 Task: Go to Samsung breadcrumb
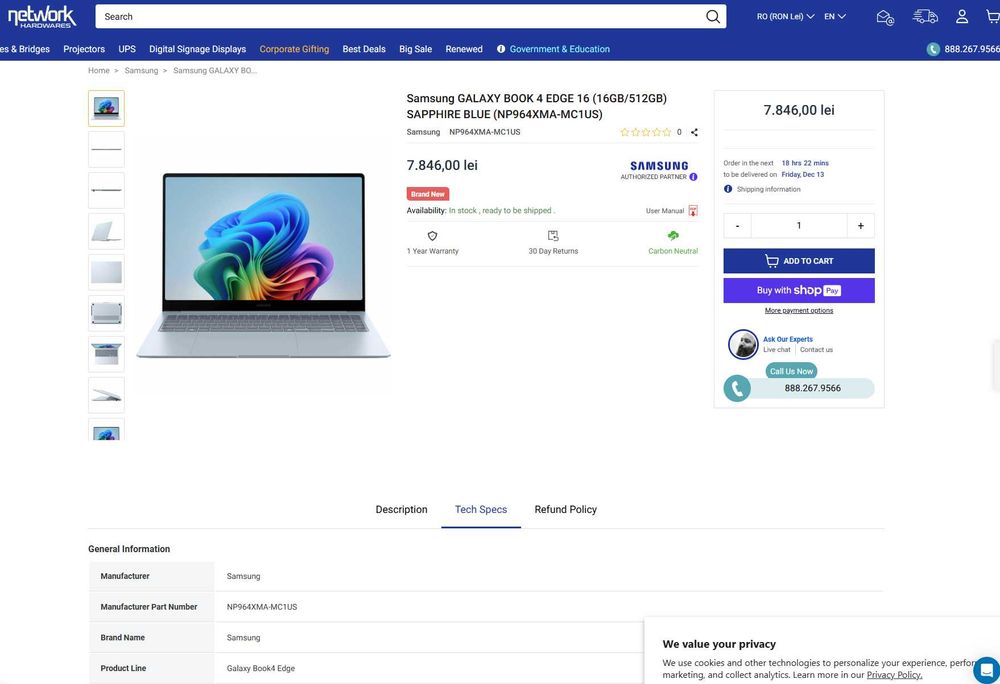tap(141, 71)
